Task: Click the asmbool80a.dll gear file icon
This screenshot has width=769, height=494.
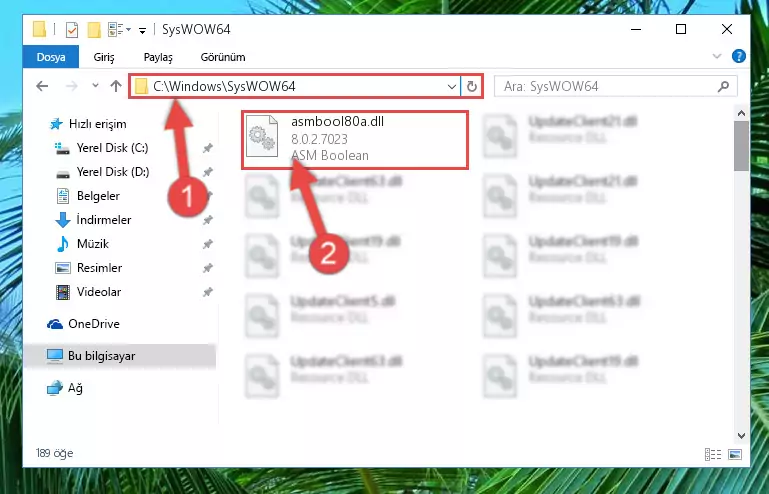Action: tap(261, 136)
